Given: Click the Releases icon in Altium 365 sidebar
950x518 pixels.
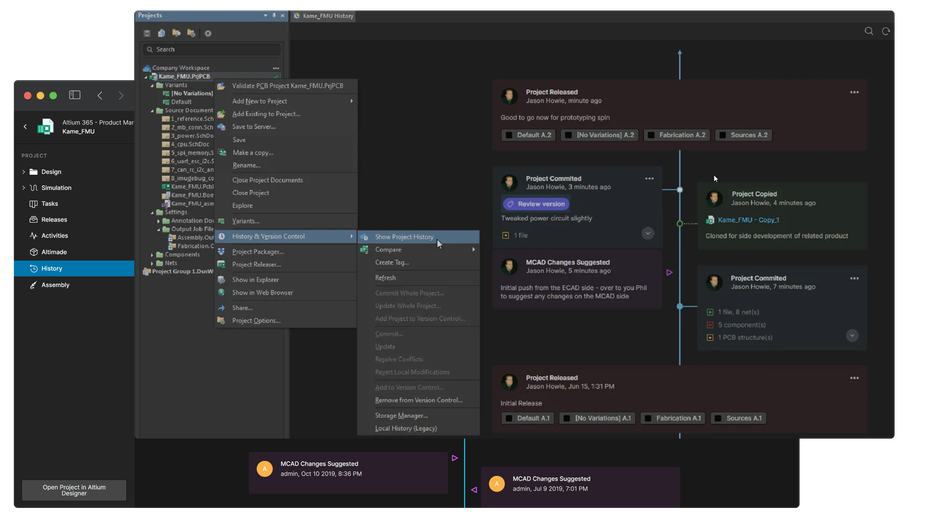Looking at the screenshot, I should pyautogui.click(x=33, y=219).
